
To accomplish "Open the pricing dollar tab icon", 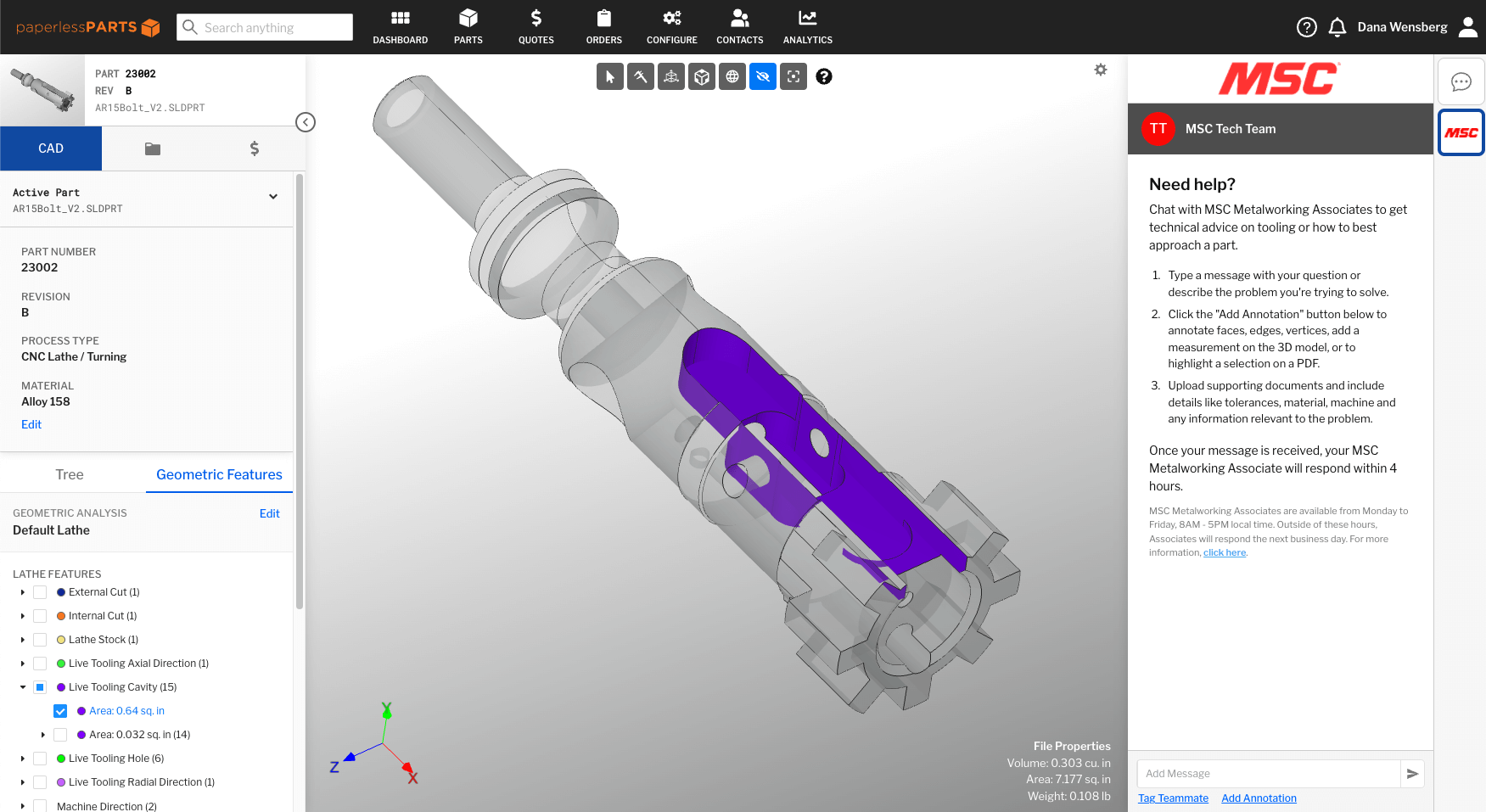I will point(255,148).
